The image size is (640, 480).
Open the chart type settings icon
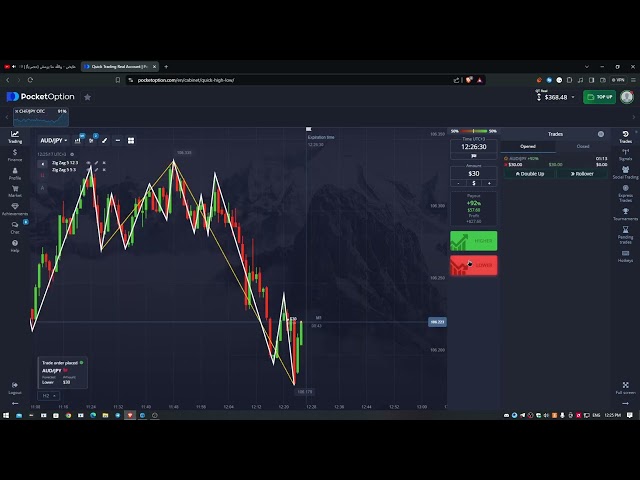tap(78, 140)
